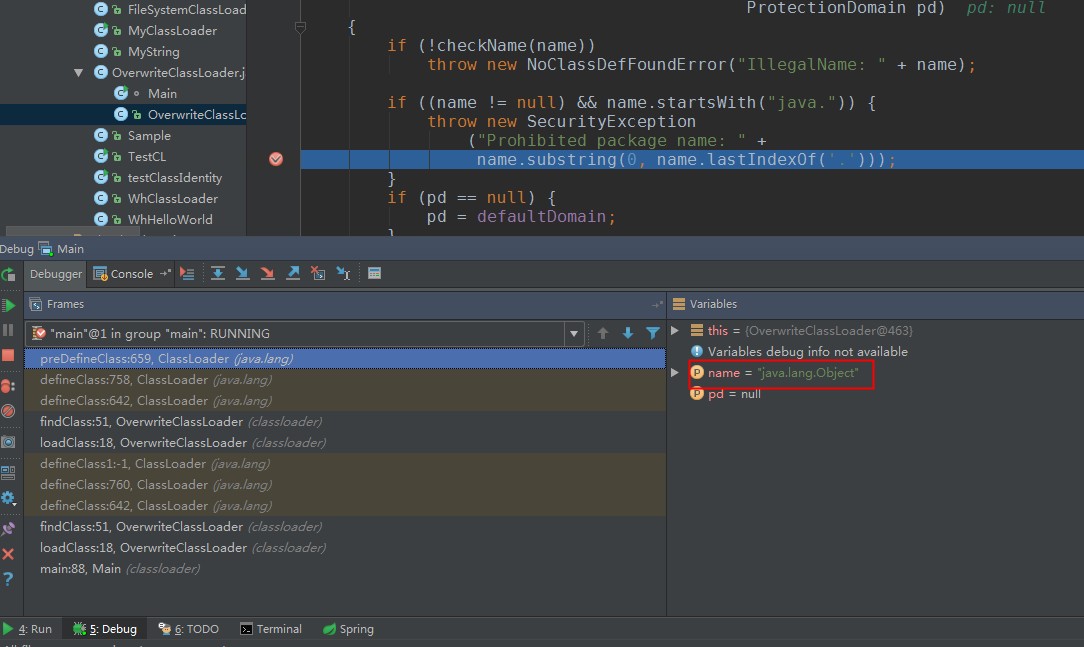Resume program with green play icon
This screenshot has width=1084, height=647.
(x=8, y=305)
